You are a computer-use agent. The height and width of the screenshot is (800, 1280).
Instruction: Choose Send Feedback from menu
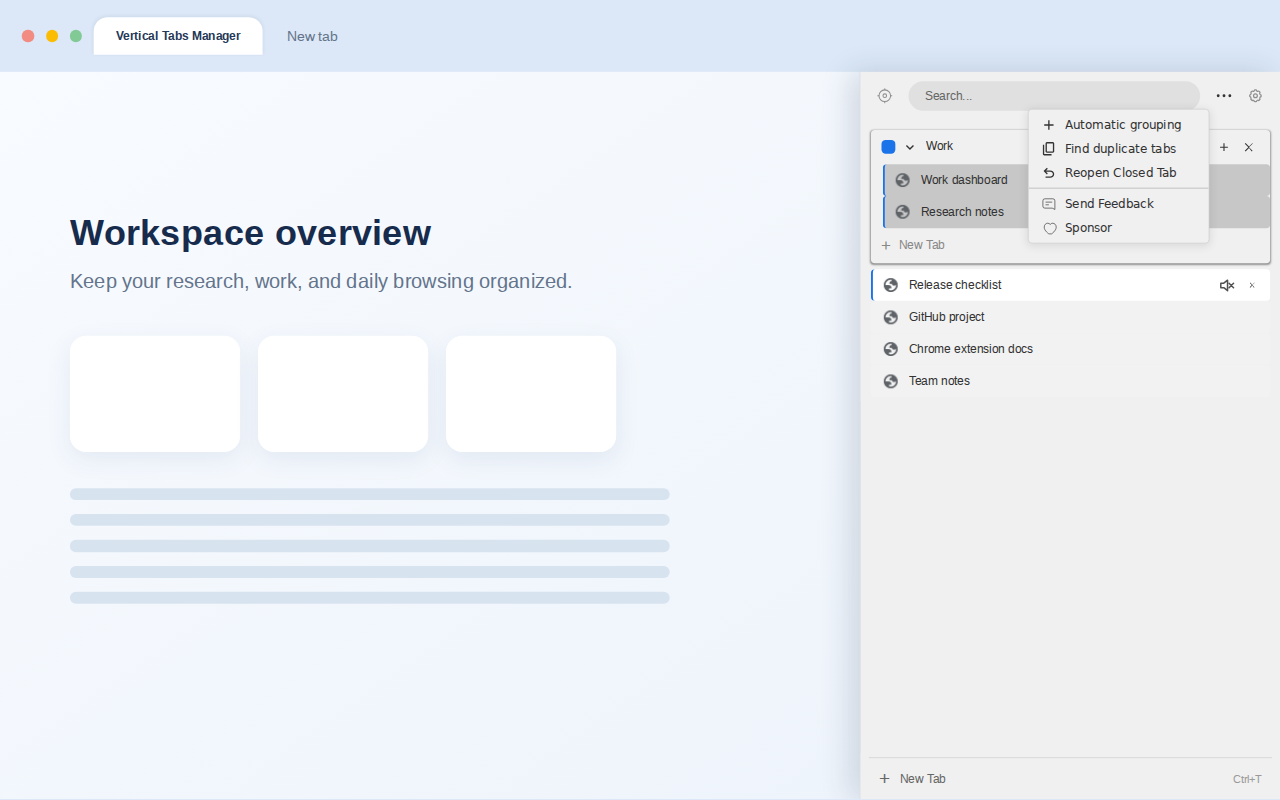coord(1118,204)
